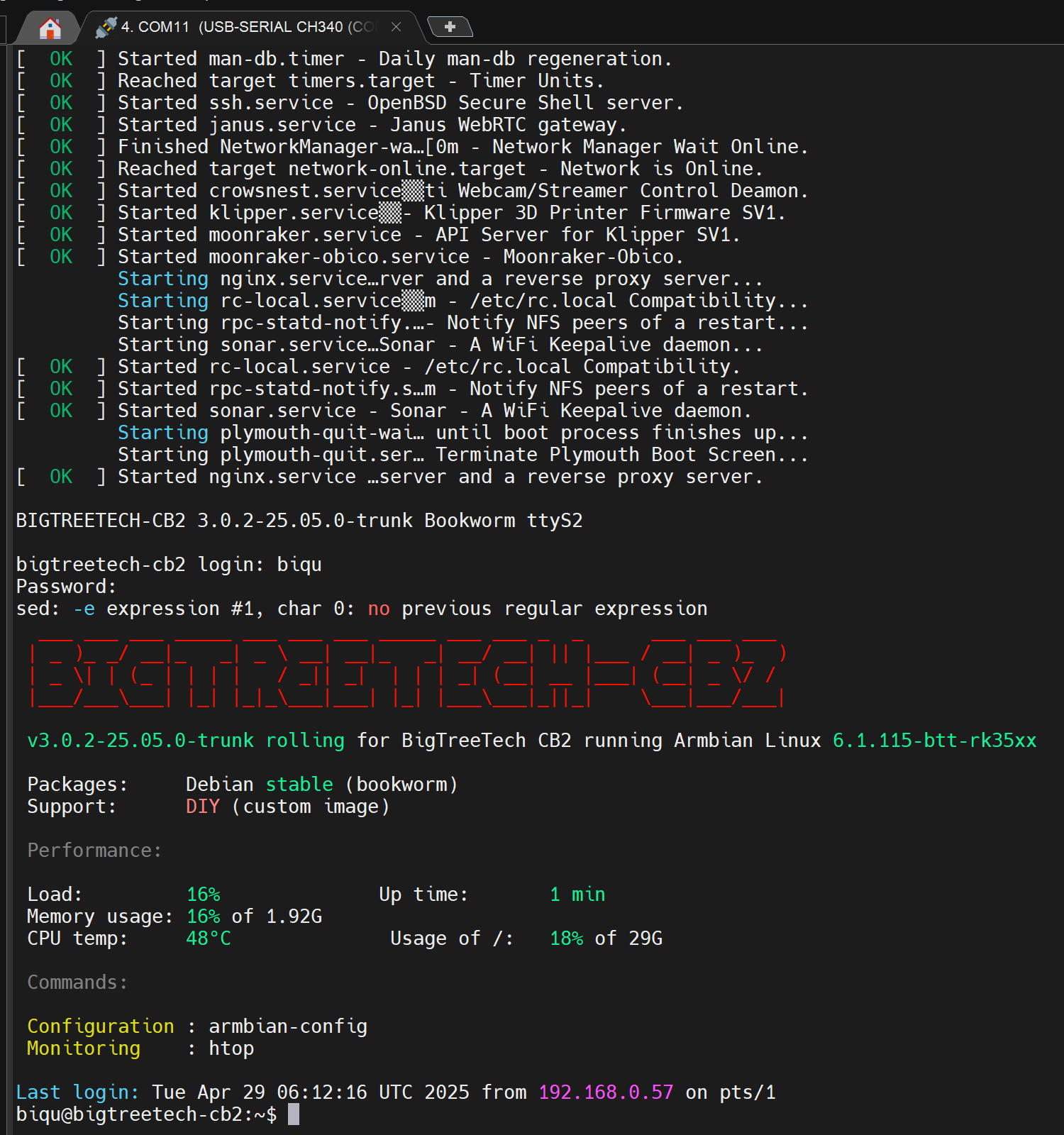
Task: Select 'armbian-config' command text
Action: (288, 1026)
